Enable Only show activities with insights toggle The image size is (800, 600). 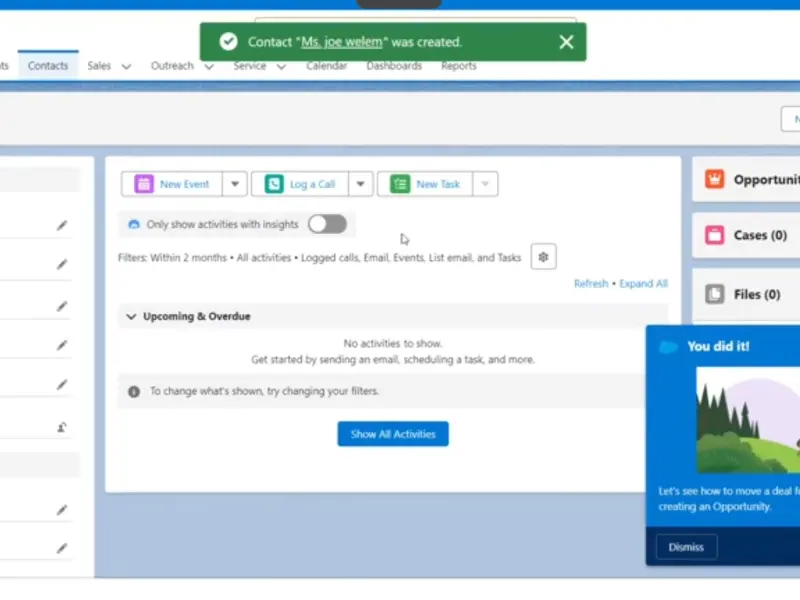click(x=327, y=224)
